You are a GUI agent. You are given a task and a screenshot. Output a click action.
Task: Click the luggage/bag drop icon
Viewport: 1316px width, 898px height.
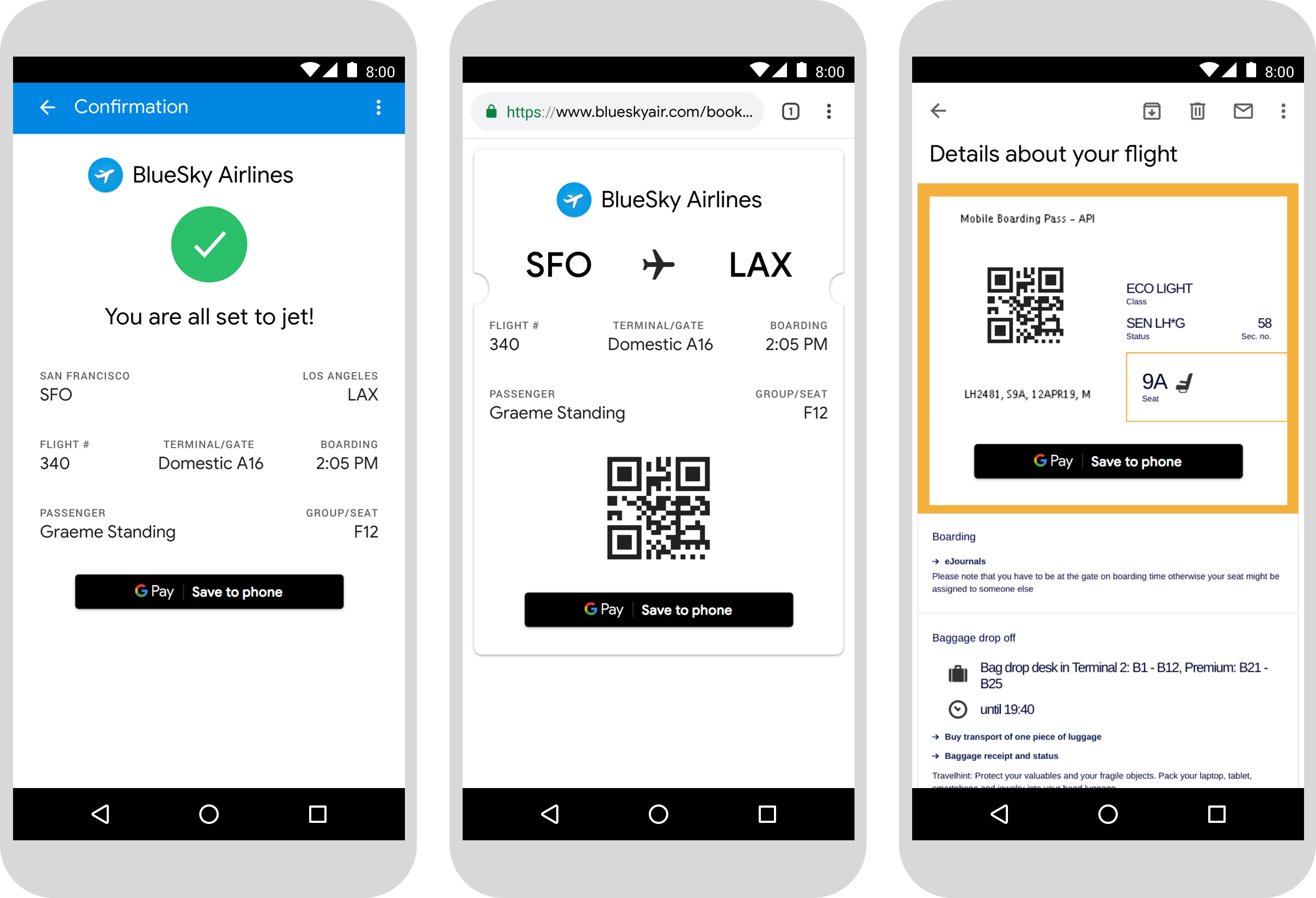(957, 671)
